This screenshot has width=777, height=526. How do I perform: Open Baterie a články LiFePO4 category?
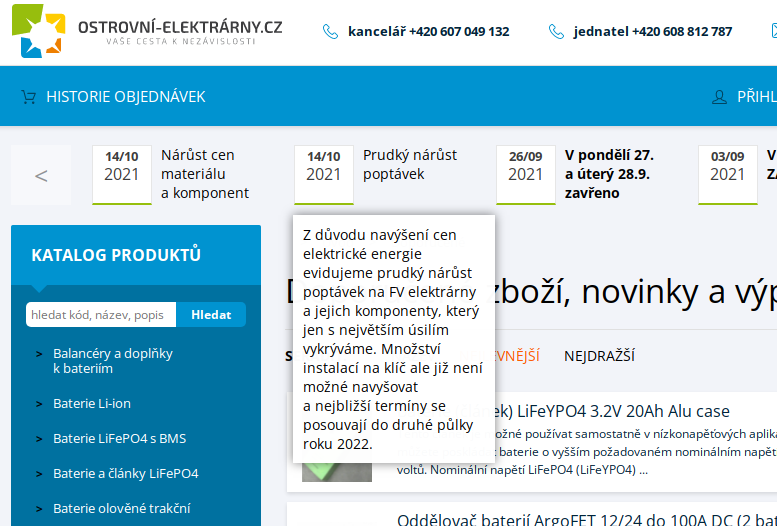tap(125, 474)
